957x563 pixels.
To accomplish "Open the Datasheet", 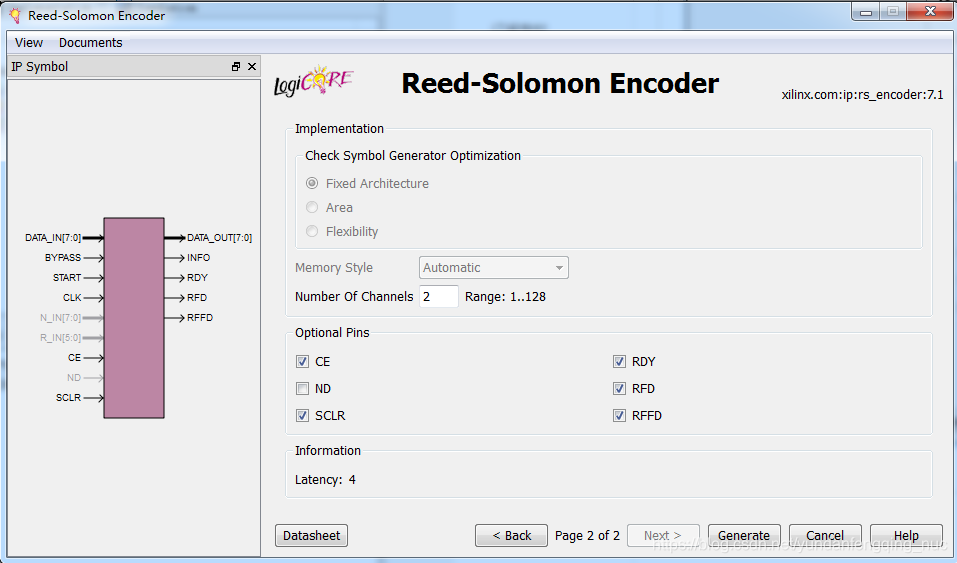I will (311, 536).
